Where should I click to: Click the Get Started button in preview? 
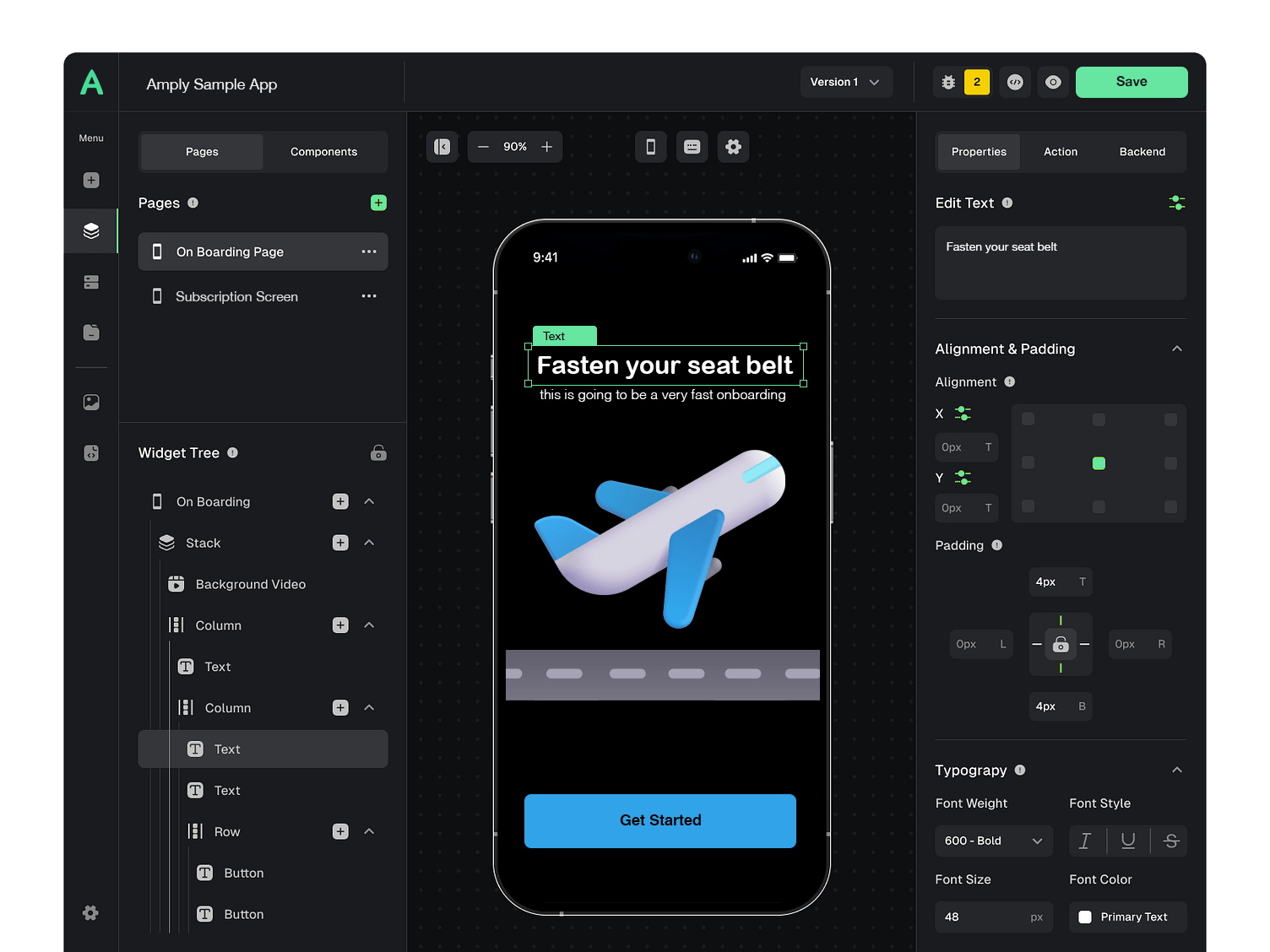click(660, 820)
